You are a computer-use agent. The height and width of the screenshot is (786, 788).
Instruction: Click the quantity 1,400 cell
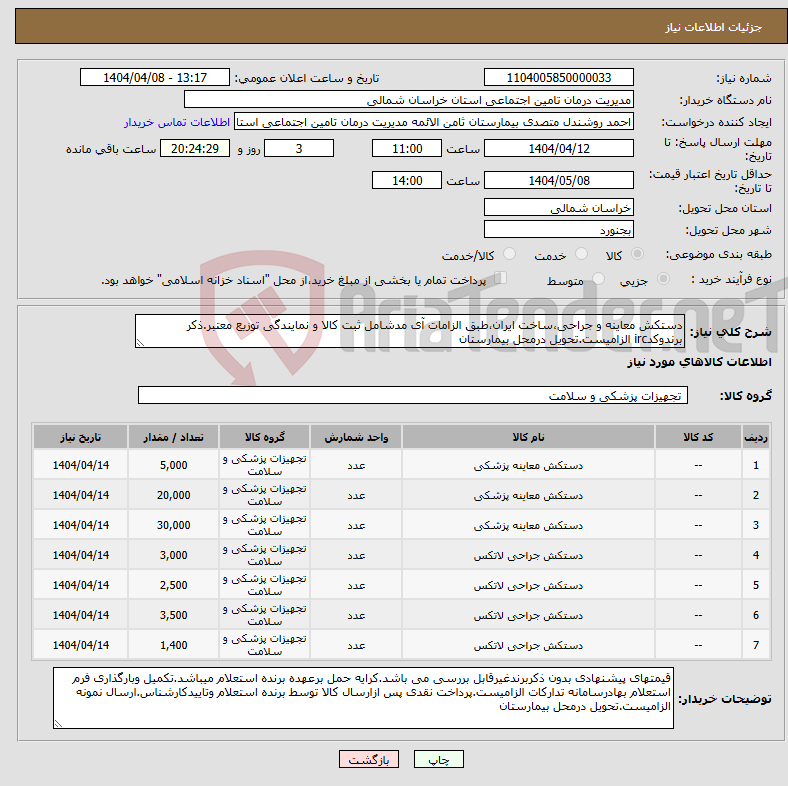coord(173,645)
